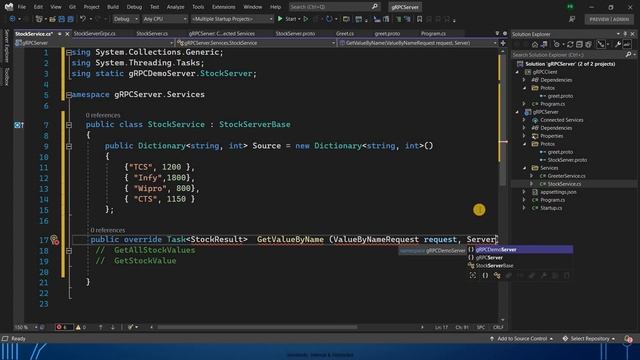
Task: Toggle auto-hide pin on Solution Explorer panel
Action: (625, 34)
